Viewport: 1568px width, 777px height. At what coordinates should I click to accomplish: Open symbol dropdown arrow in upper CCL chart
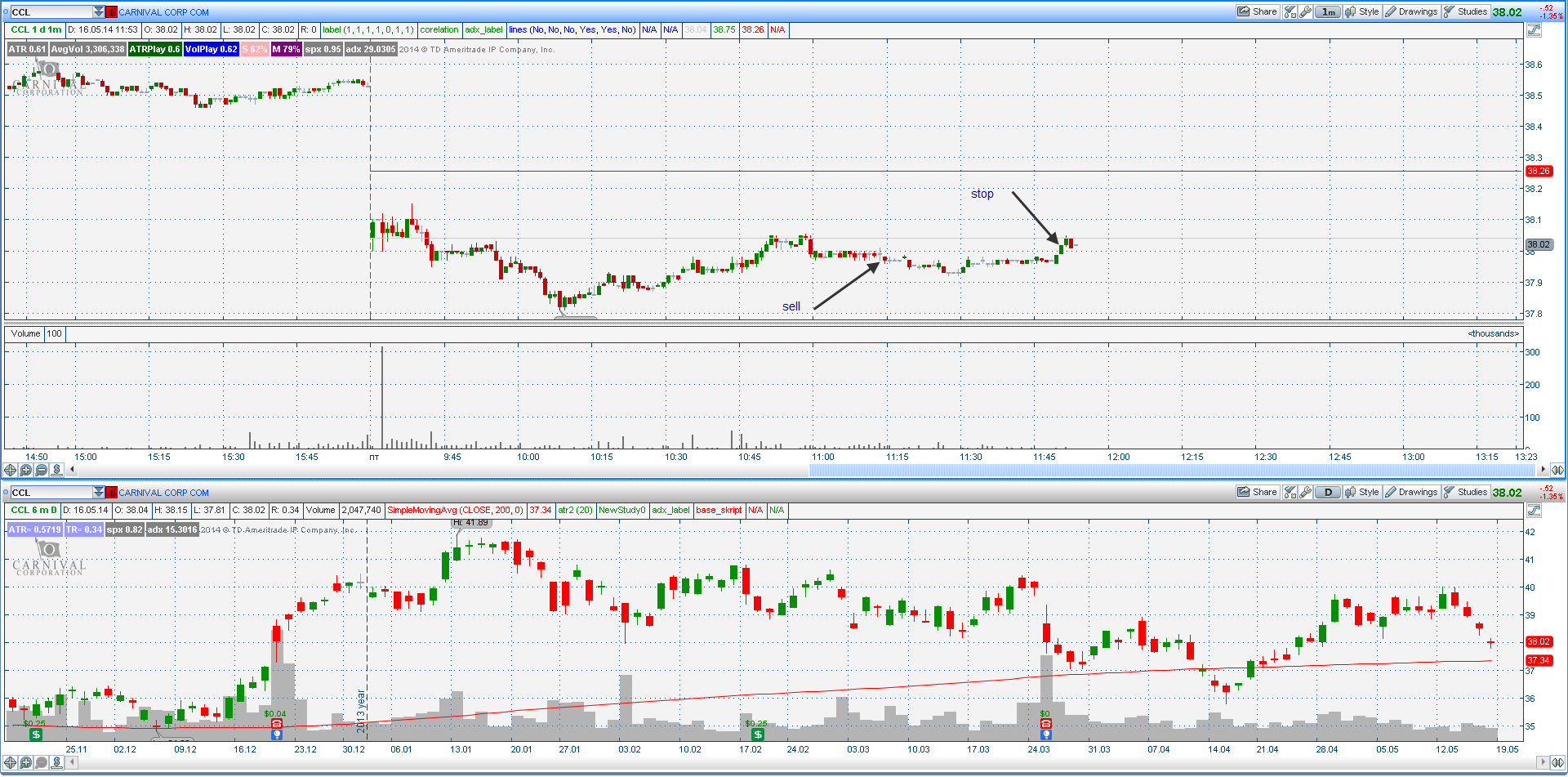[x=99, y=12]
